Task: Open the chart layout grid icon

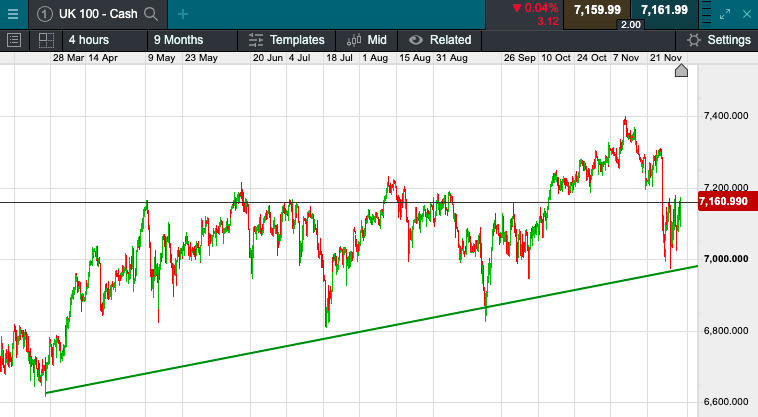Action: (45, 40)
